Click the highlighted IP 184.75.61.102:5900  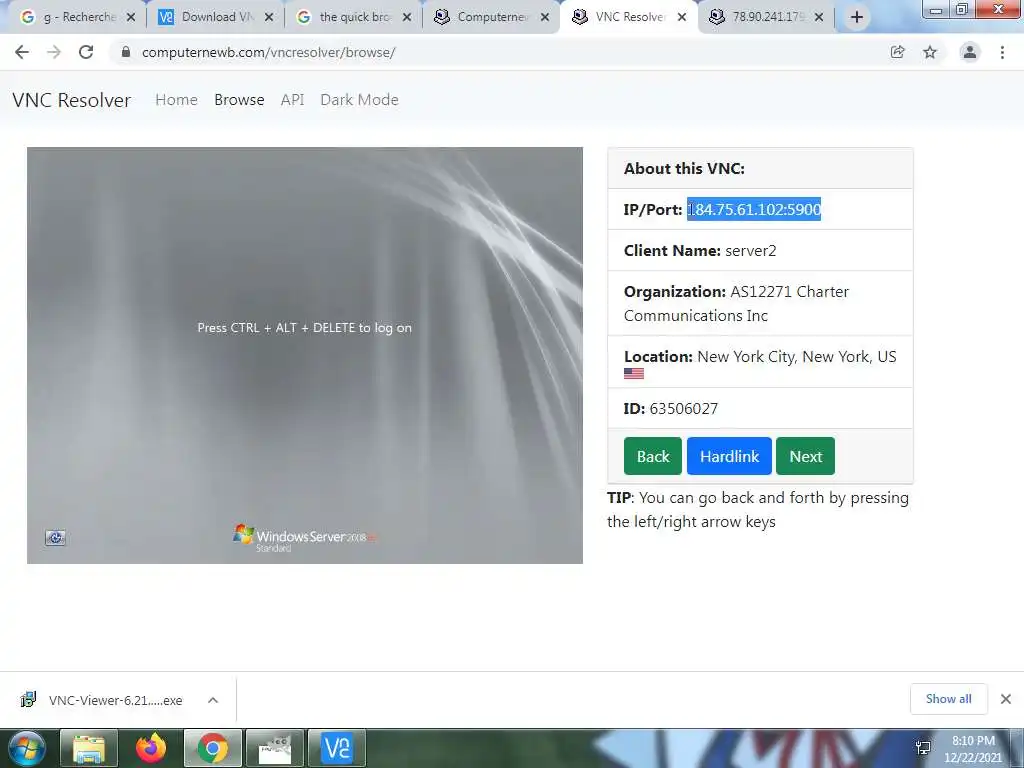coord(754,209)
